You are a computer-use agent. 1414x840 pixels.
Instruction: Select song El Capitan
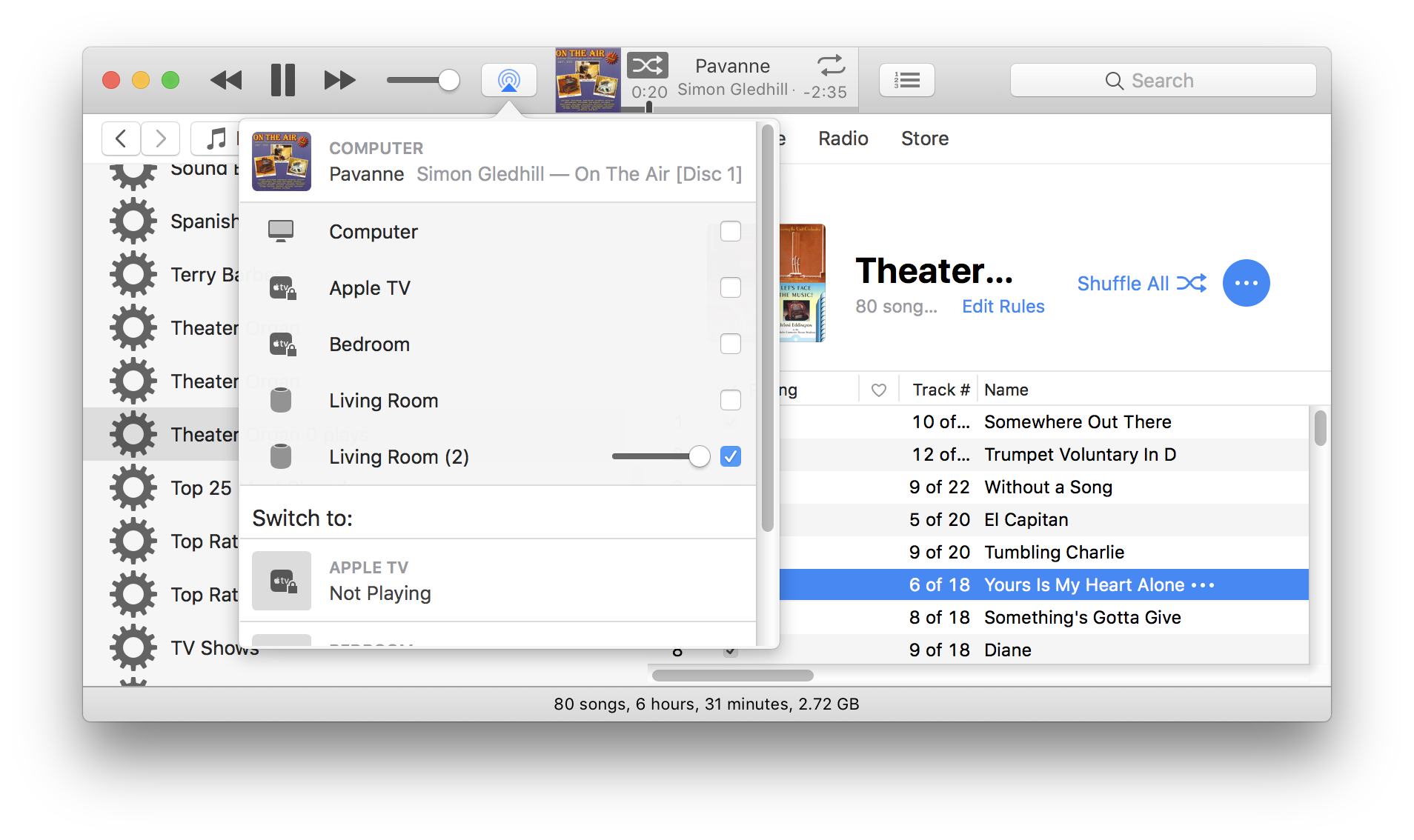coord(1026,520)
